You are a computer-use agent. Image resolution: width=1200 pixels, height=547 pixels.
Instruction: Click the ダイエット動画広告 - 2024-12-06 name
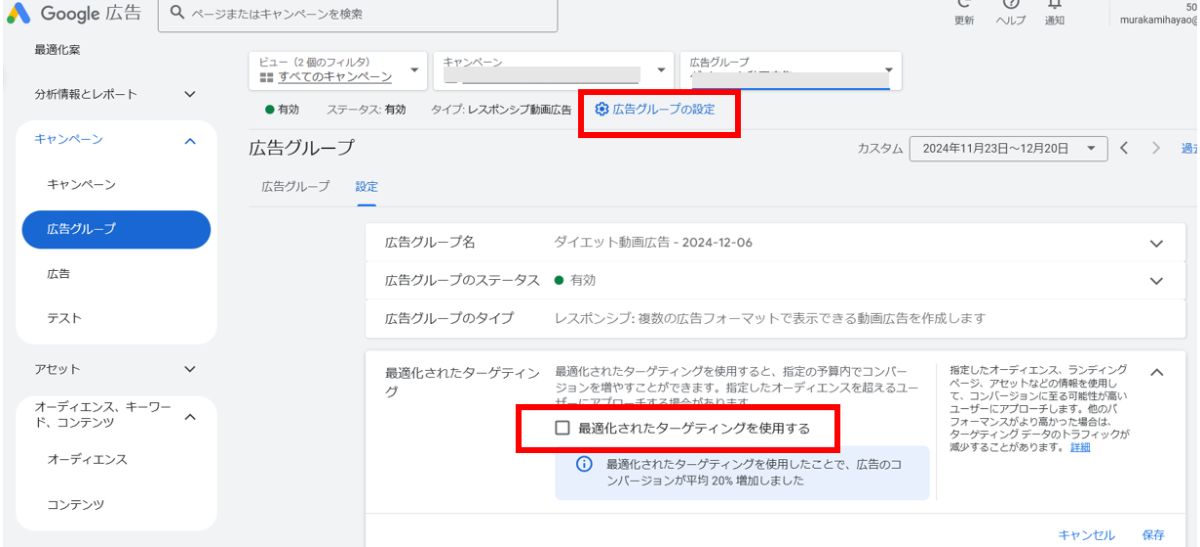653,243
